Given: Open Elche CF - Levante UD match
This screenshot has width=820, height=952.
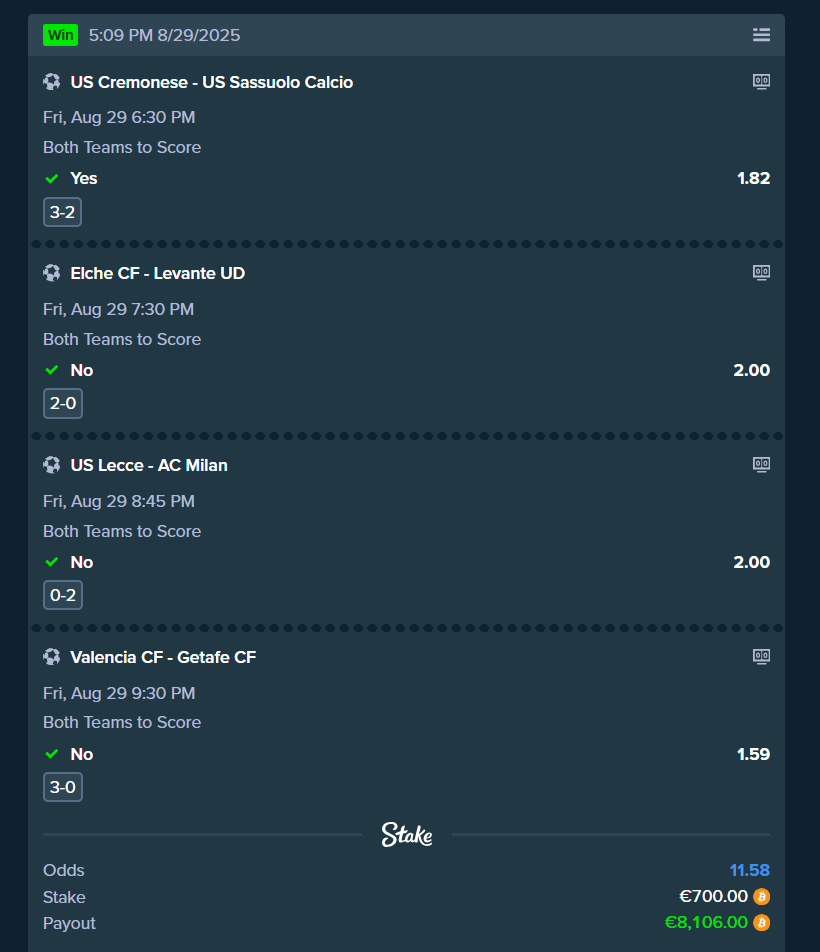Looking at the screenshot, I should pos(157,273).
